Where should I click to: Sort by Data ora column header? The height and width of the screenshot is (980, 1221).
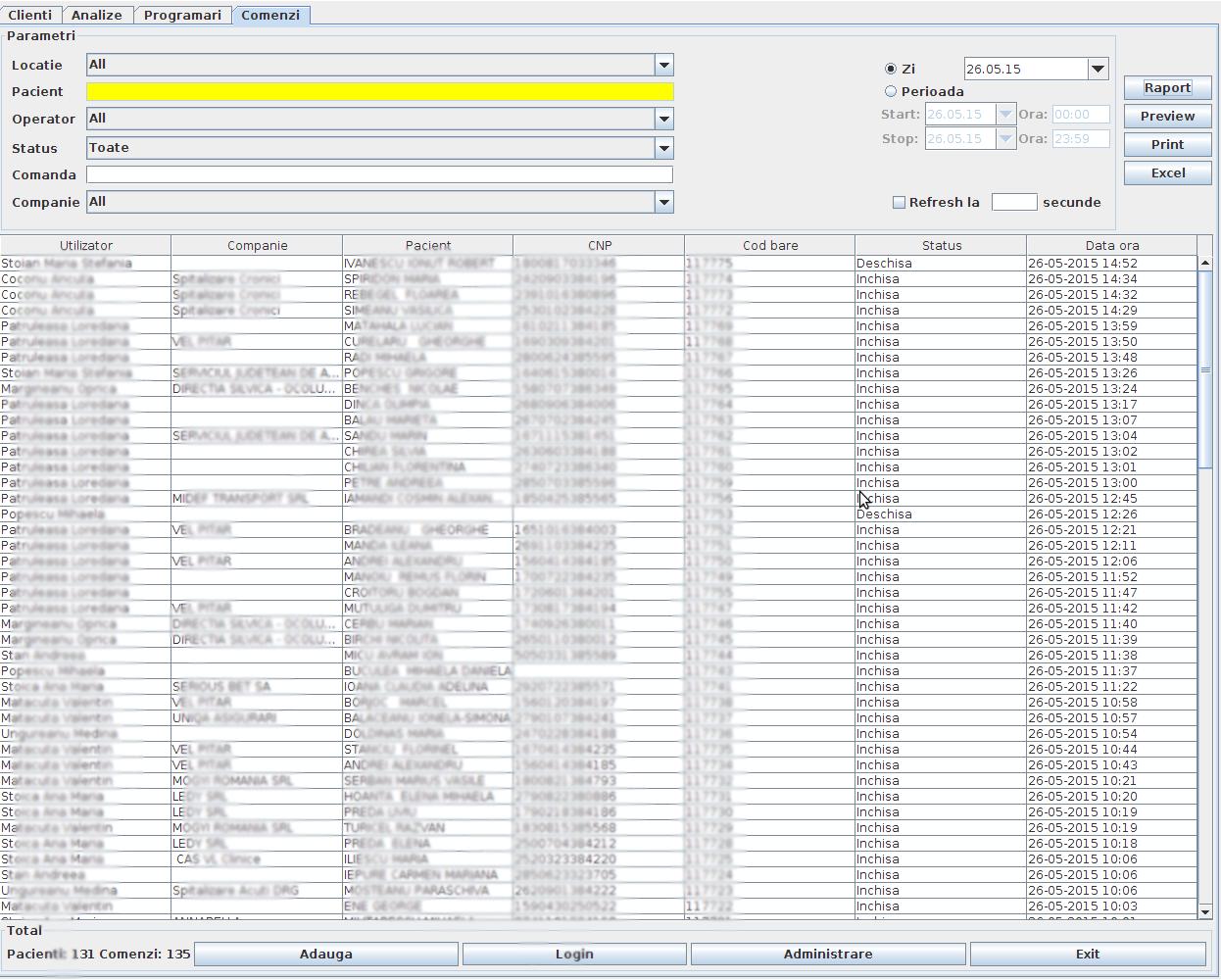coord(1112,245)
